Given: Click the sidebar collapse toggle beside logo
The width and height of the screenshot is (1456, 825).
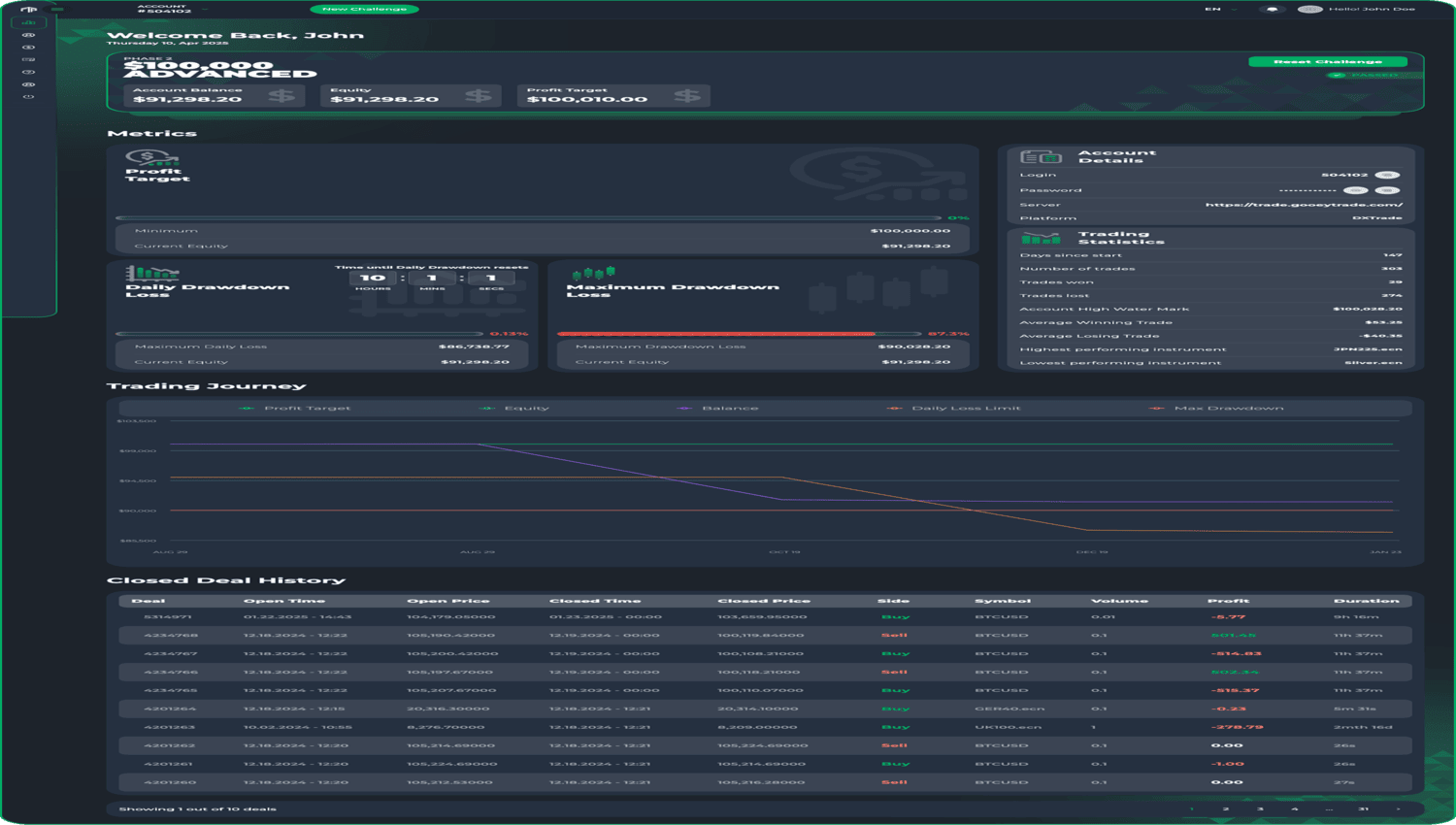Looking at the screenshot, I should pyautogui.click(x=57, y=9).
